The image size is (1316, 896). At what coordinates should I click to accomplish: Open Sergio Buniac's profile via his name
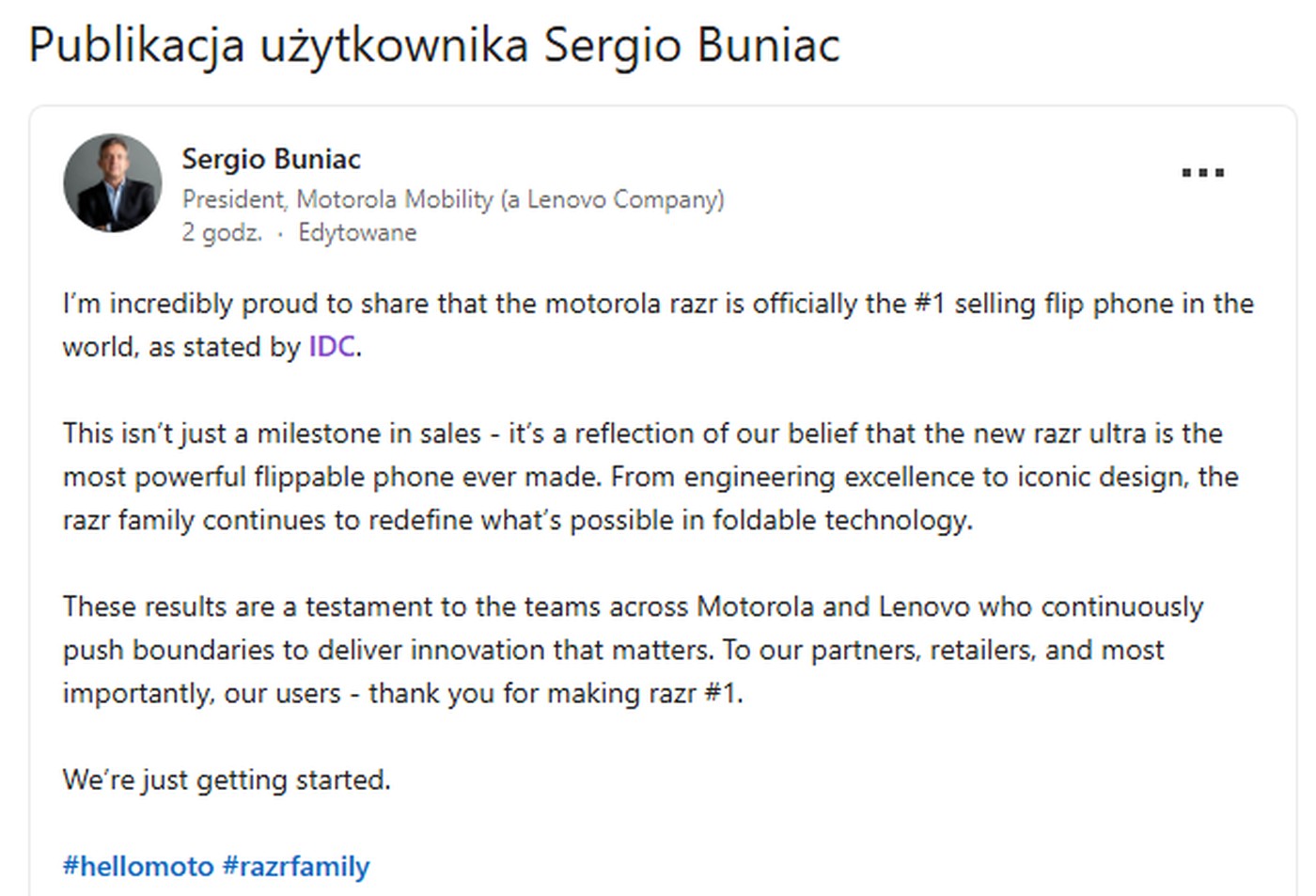[x=272, y=159]
